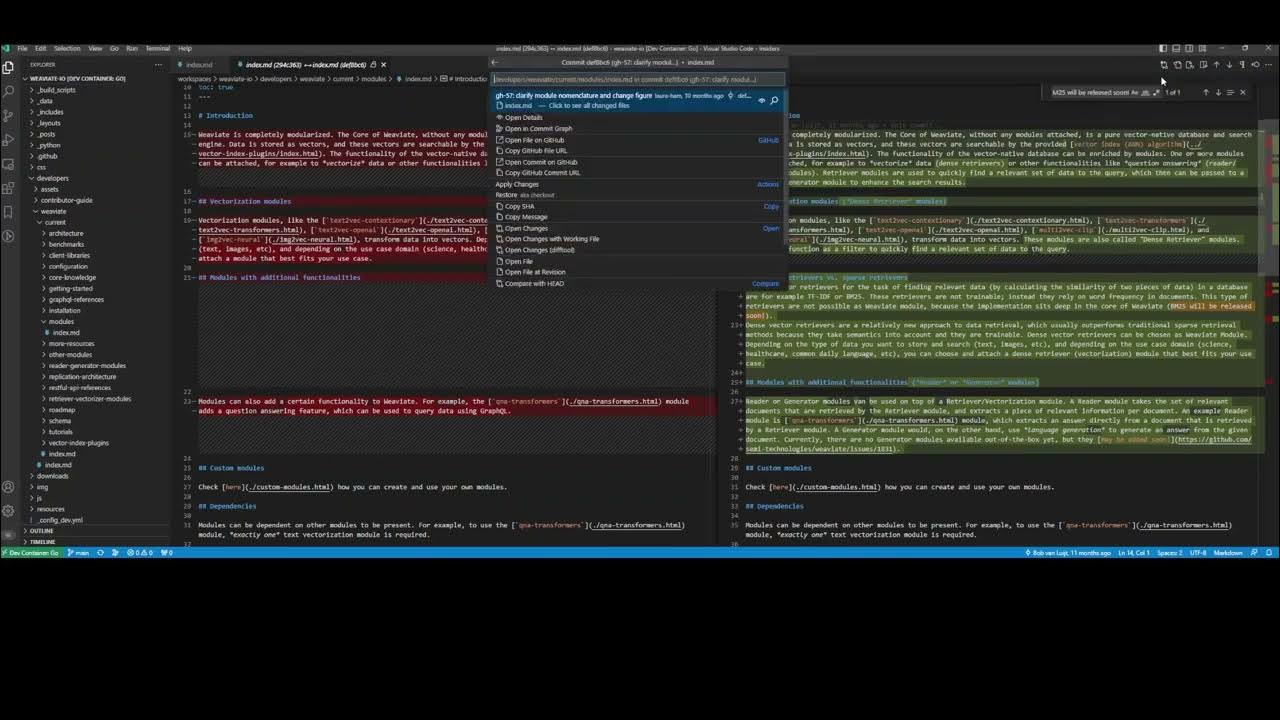Select Open File on GitHub

point(637,140)
